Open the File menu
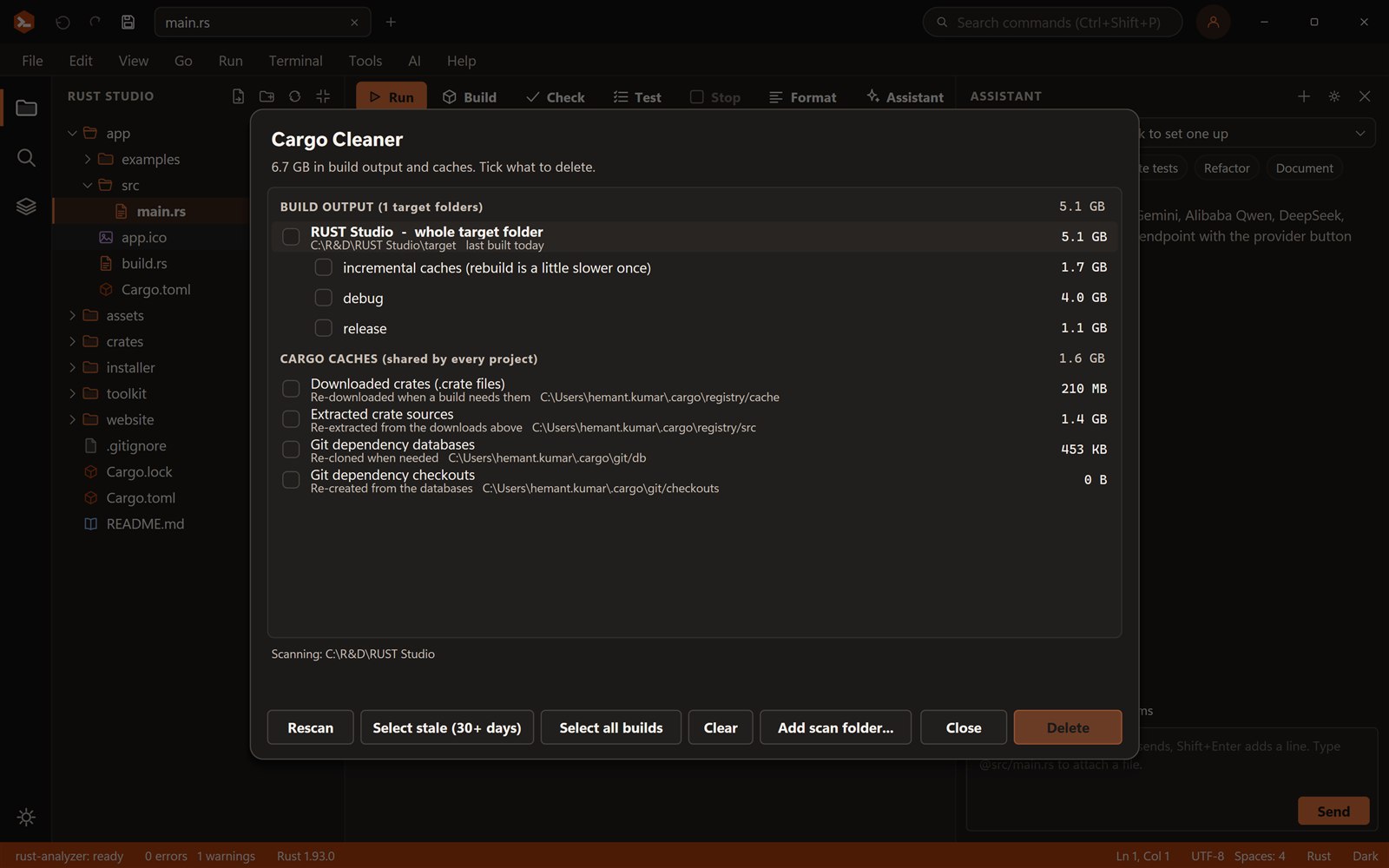 tap(32, 61)
